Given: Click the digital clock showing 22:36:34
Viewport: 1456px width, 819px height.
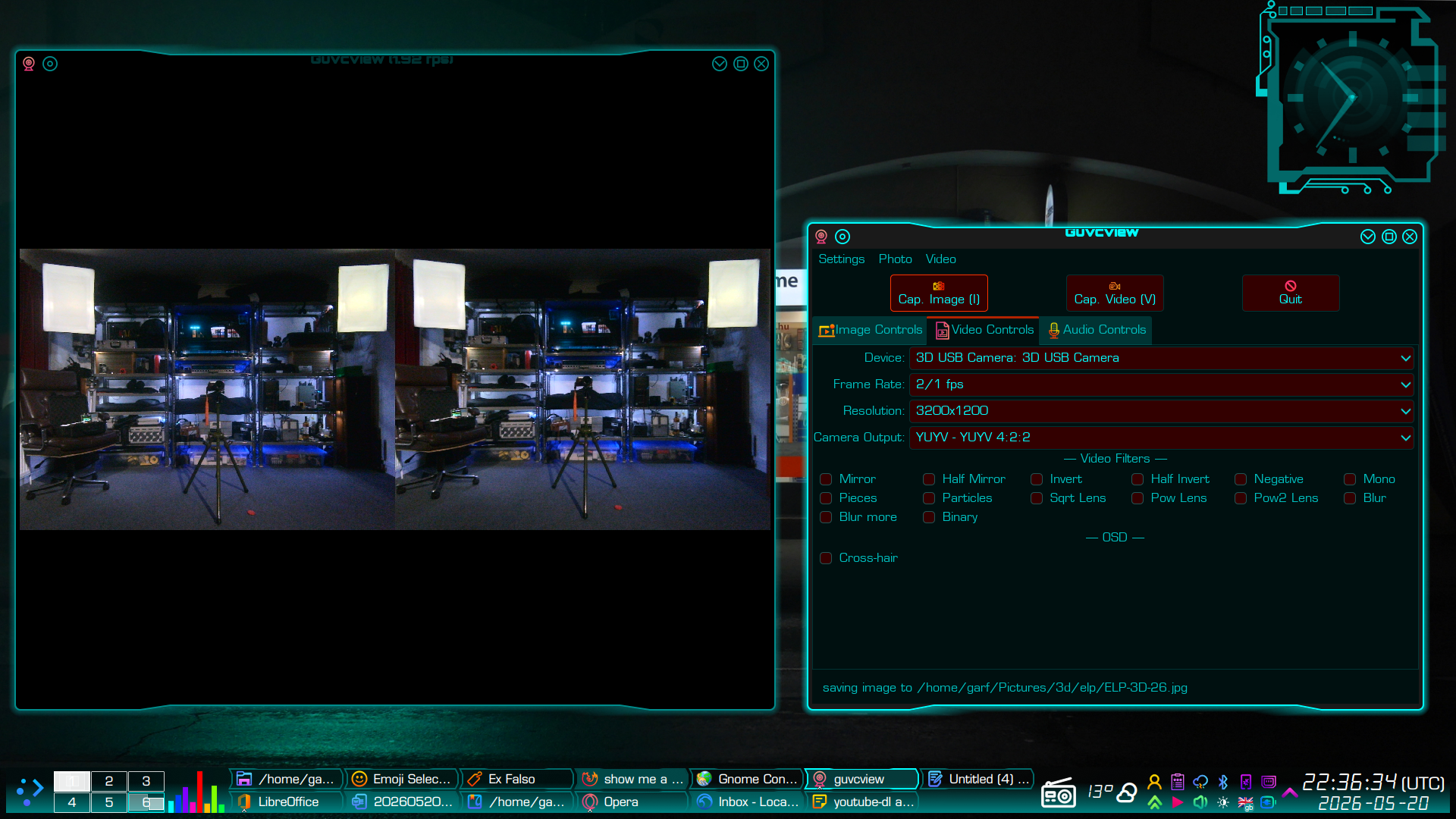Looking at the screenshot, I should [x=1373, y=782].
